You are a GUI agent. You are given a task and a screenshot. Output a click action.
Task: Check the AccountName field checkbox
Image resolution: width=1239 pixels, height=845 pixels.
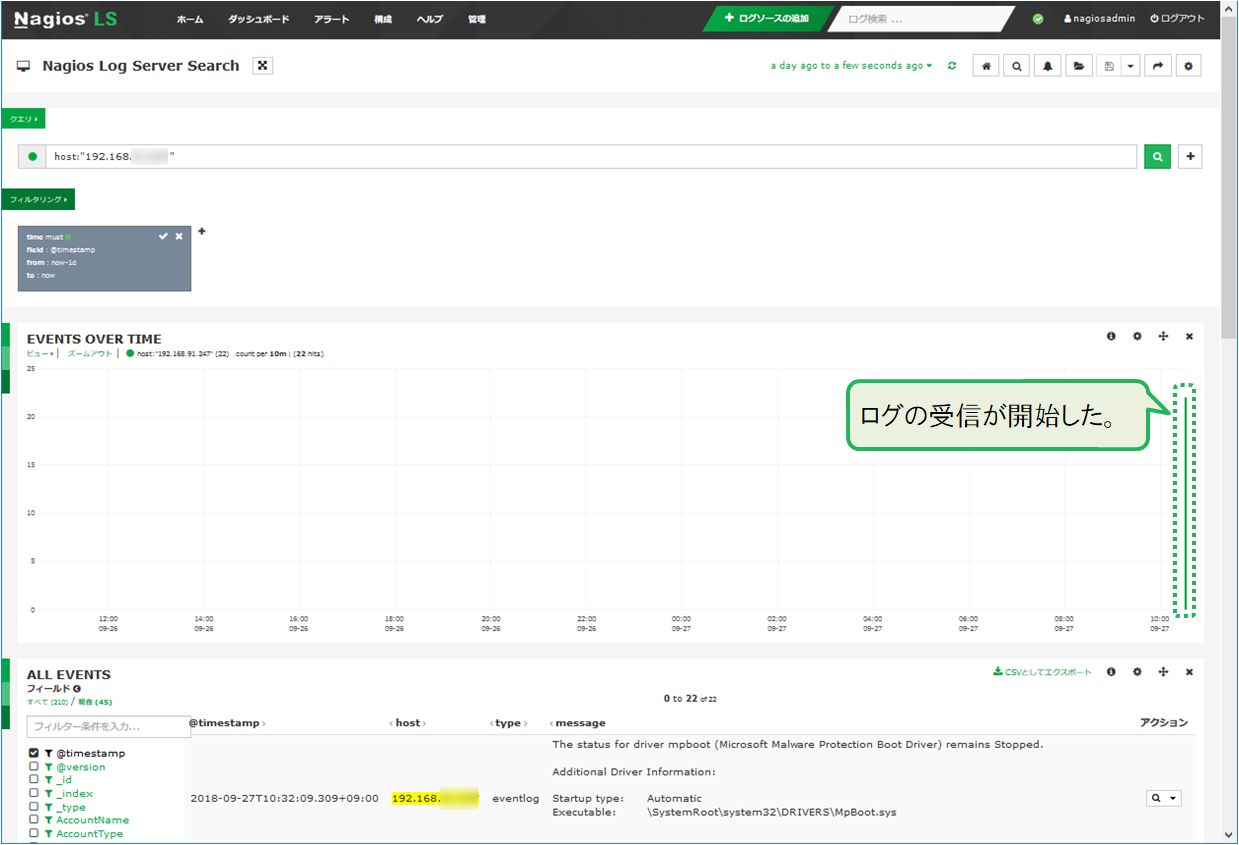pyautogui.click(x=34, y=820)
